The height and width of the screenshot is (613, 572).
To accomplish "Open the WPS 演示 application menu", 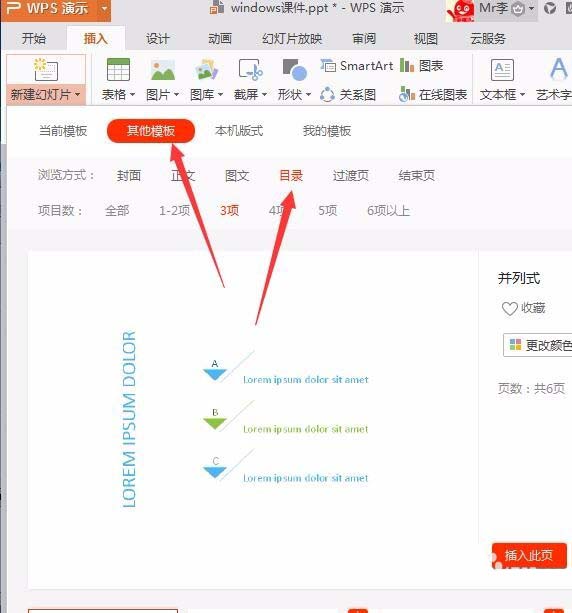I will tap(49, 9).
